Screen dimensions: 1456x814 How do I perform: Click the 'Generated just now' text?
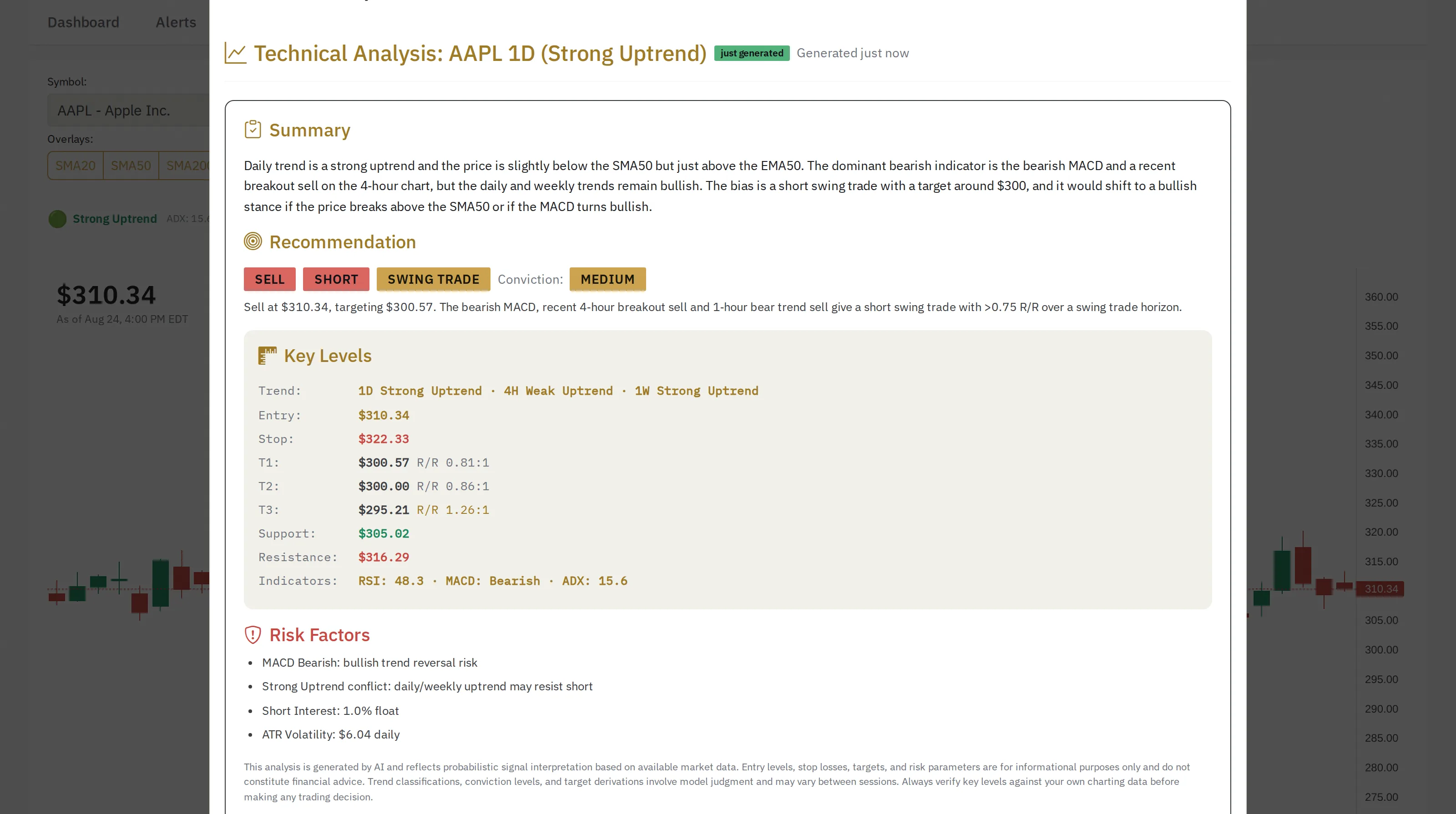click(x=853, y=53)
